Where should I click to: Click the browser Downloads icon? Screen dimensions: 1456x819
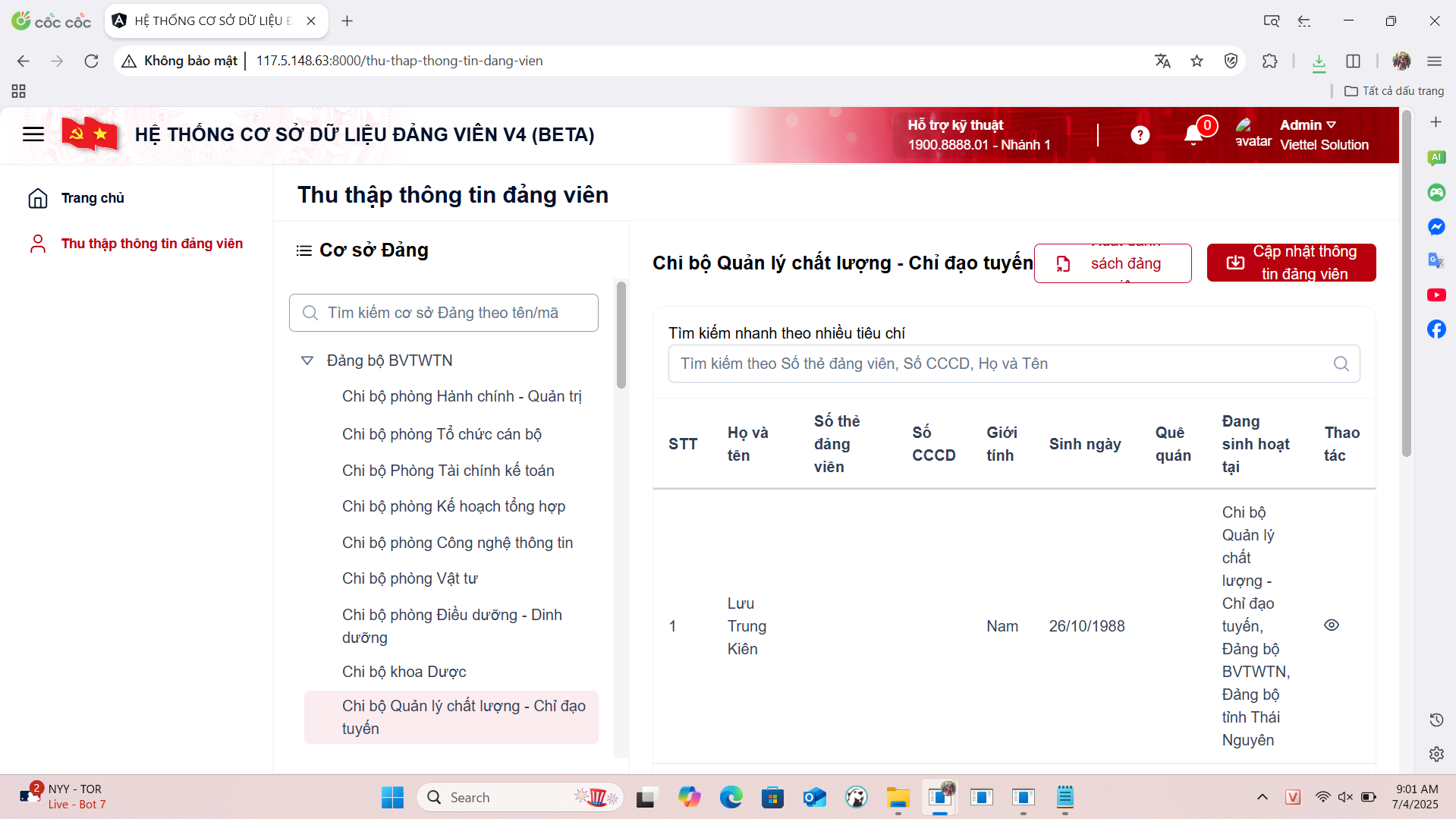(x=1318, y=61)
